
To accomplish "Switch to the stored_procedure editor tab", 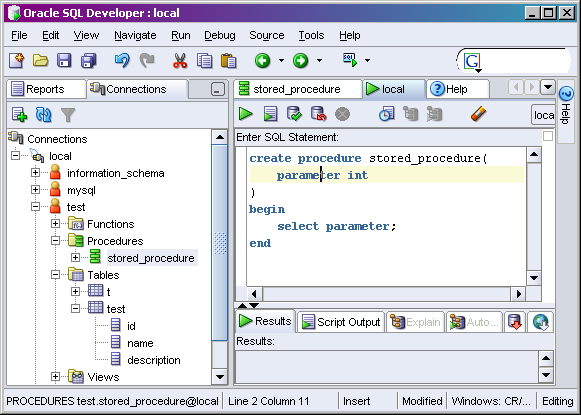I will click(298, 89).
